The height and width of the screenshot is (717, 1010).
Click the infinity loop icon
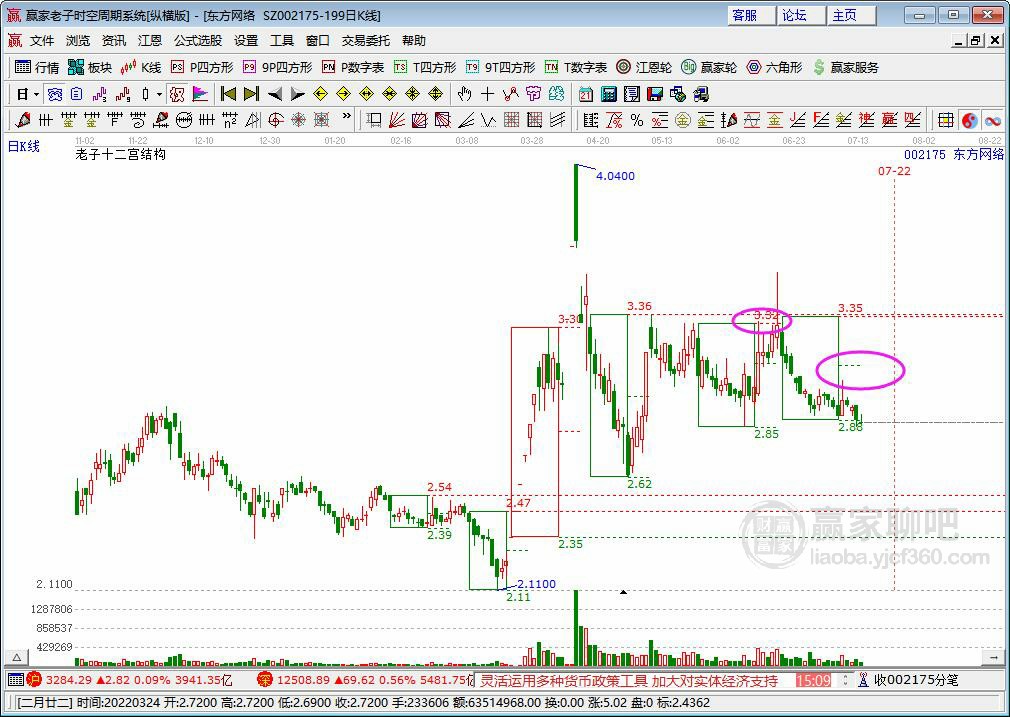(x=993, y=120)
